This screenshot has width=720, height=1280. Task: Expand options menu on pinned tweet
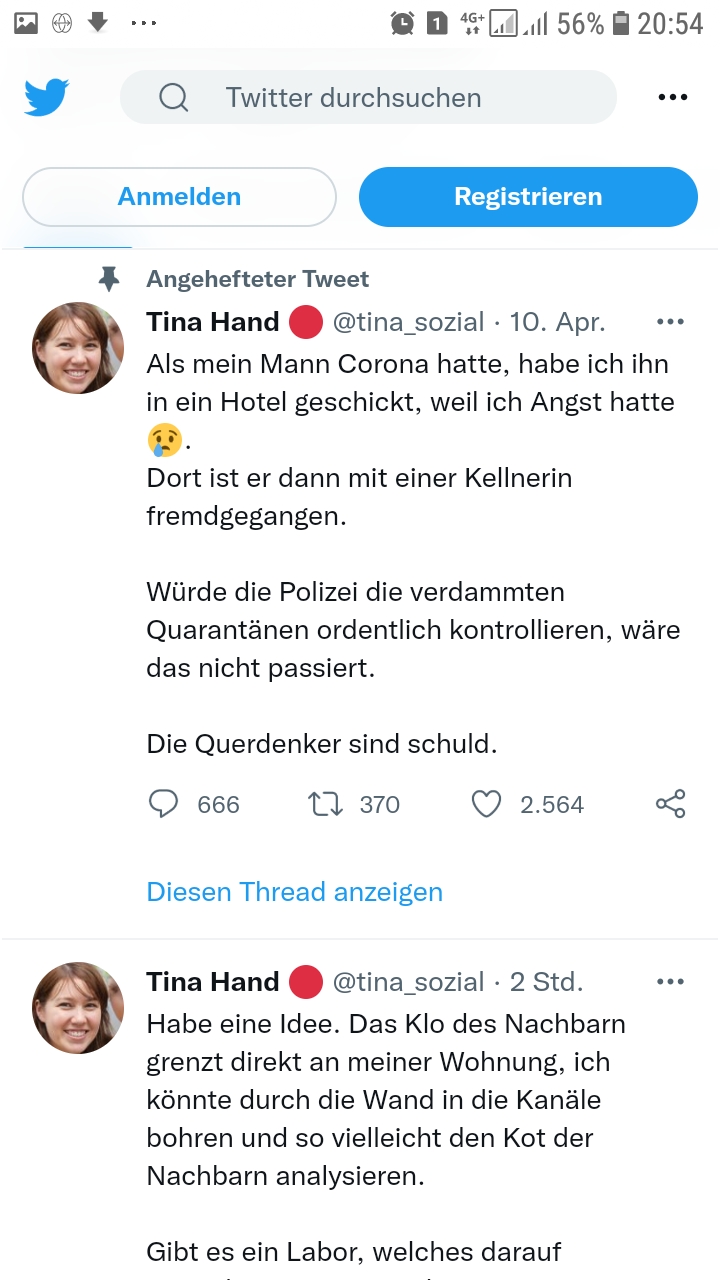(x=670, y=322)
